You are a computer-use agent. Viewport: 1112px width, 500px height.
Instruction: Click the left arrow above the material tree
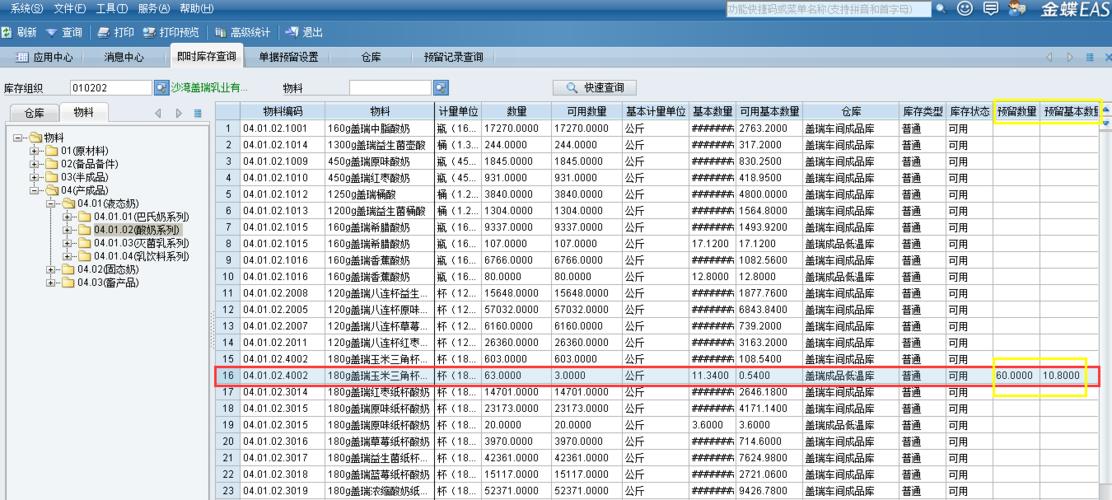point(158,113)
